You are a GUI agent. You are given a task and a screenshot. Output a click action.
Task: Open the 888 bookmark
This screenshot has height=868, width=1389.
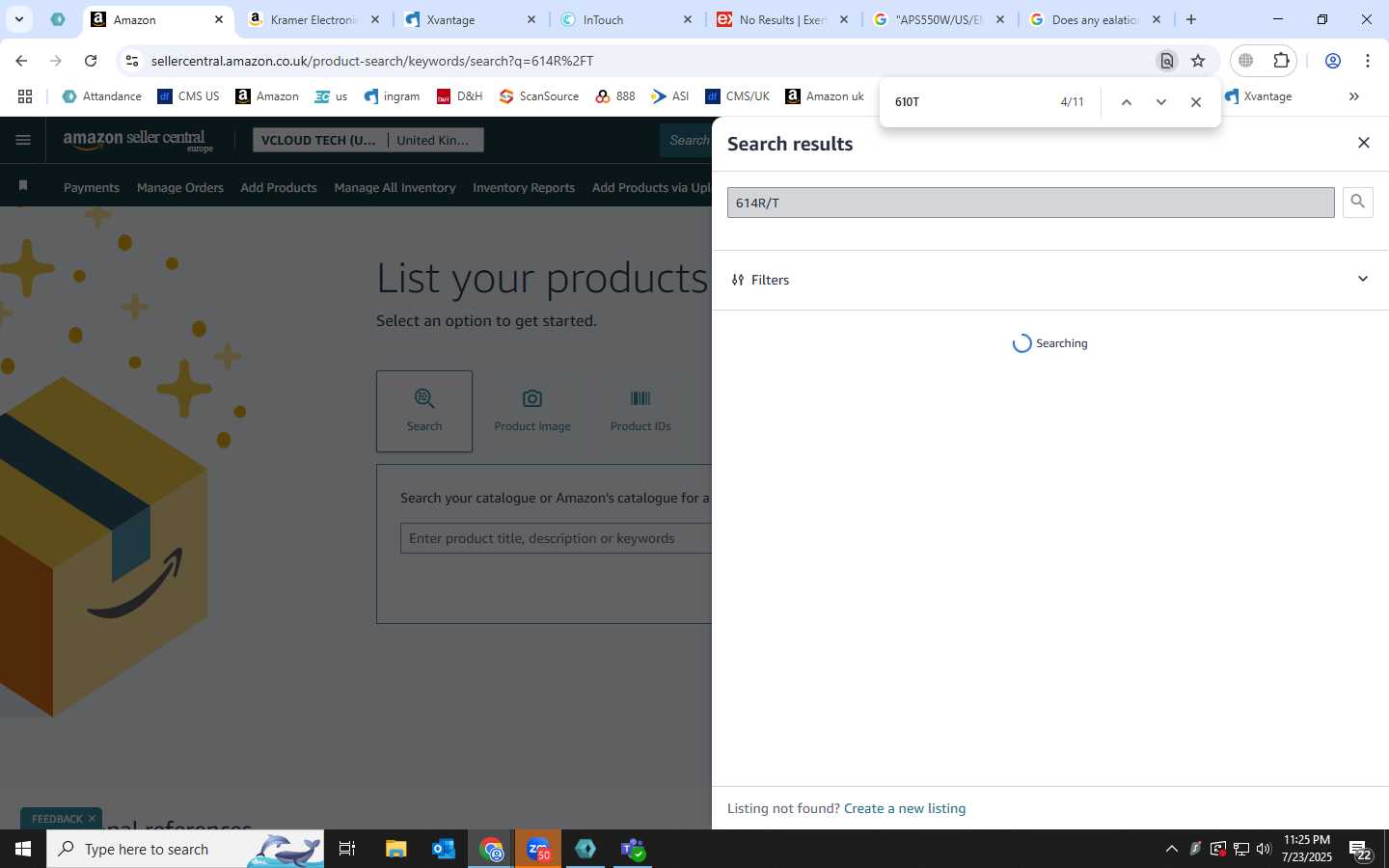tap(615, 96)
